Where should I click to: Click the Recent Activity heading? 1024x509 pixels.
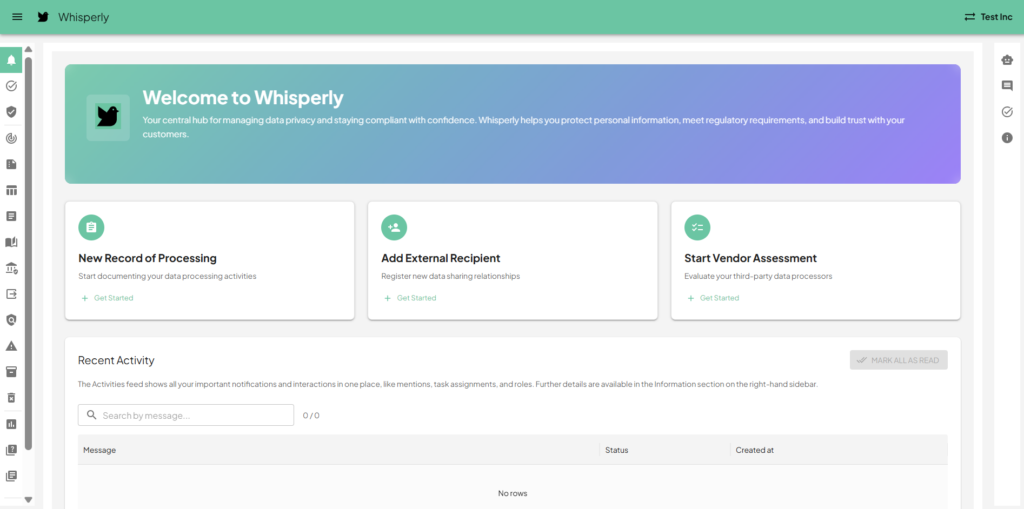click(116, 360)
